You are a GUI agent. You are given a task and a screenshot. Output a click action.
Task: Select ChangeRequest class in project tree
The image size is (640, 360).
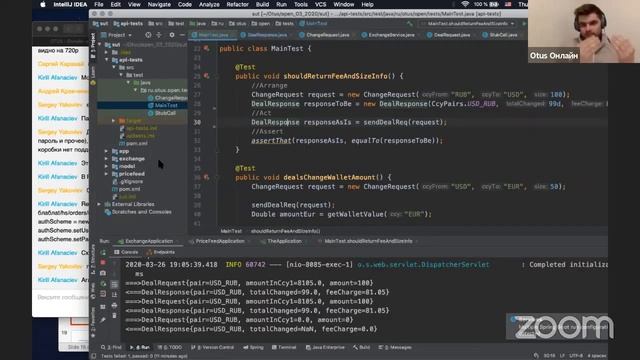[x=167, y=98]
